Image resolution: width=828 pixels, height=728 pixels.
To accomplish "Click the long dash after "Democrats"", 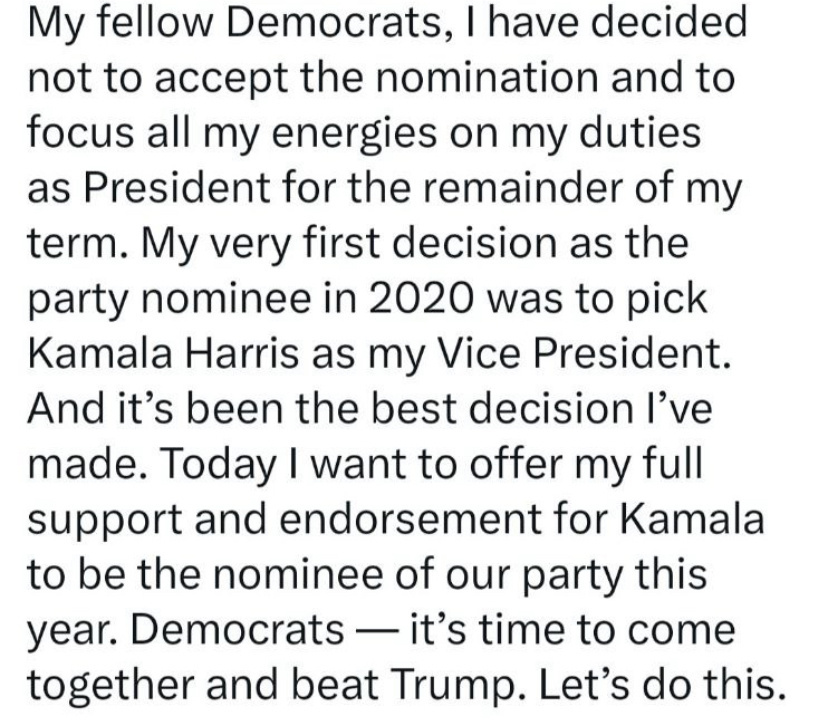I will point(377,631).
